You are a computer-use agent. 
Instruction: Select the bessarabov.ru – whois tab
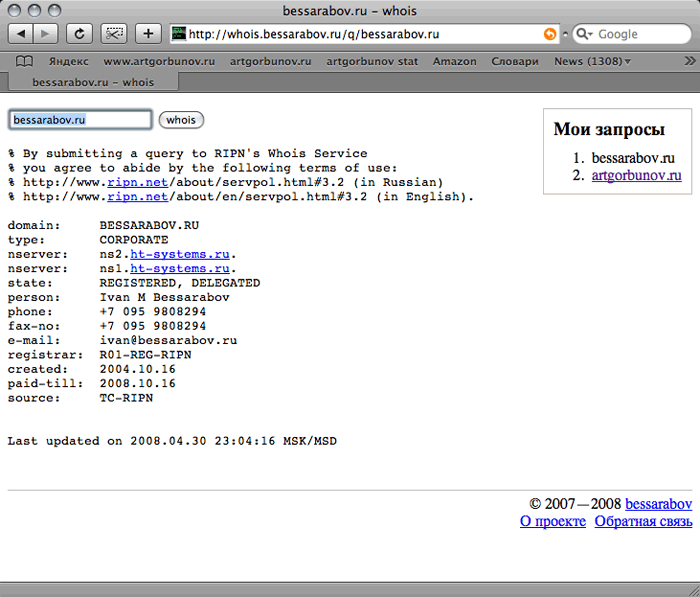pos(94,82)
